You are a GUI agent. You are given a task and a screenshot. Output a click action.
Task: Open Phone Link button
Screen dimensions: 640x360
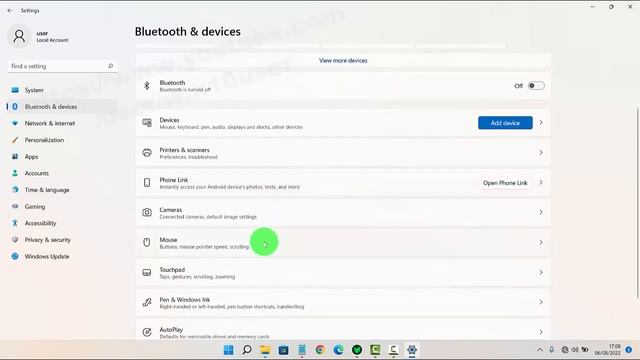tap(505, 183)
